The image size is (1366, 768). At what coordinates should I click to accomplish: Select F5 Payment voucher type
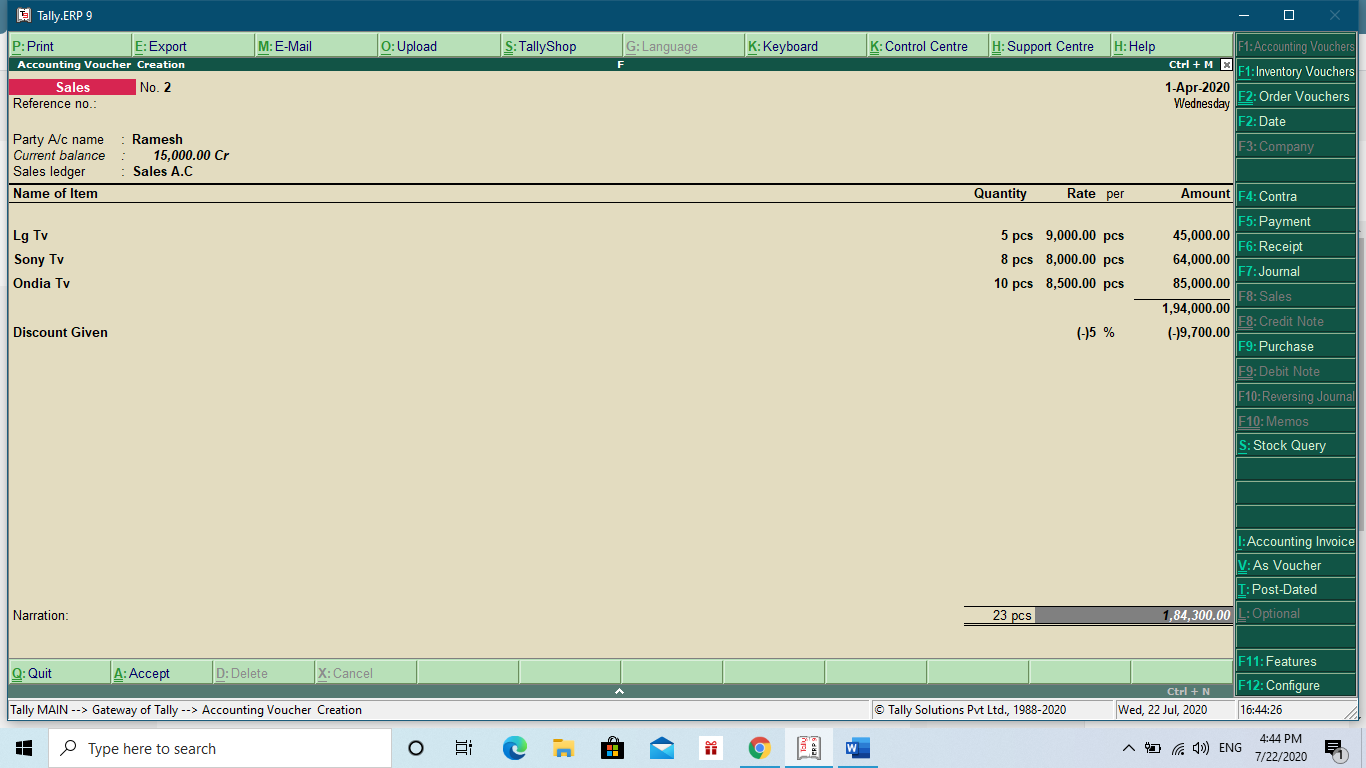tap(1296, 221)
